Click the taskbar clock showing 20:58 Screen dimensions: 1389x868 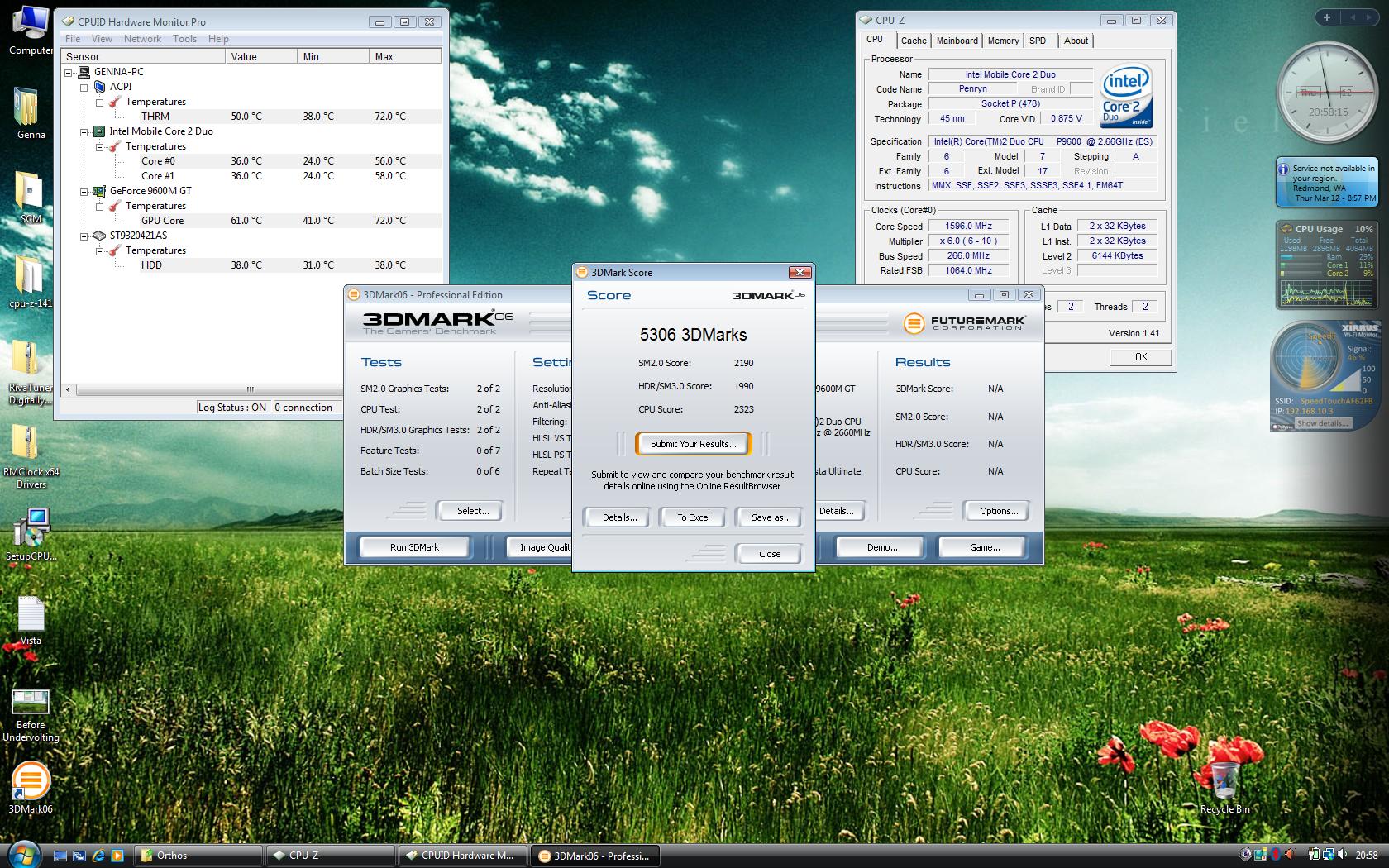point(1366,856)
